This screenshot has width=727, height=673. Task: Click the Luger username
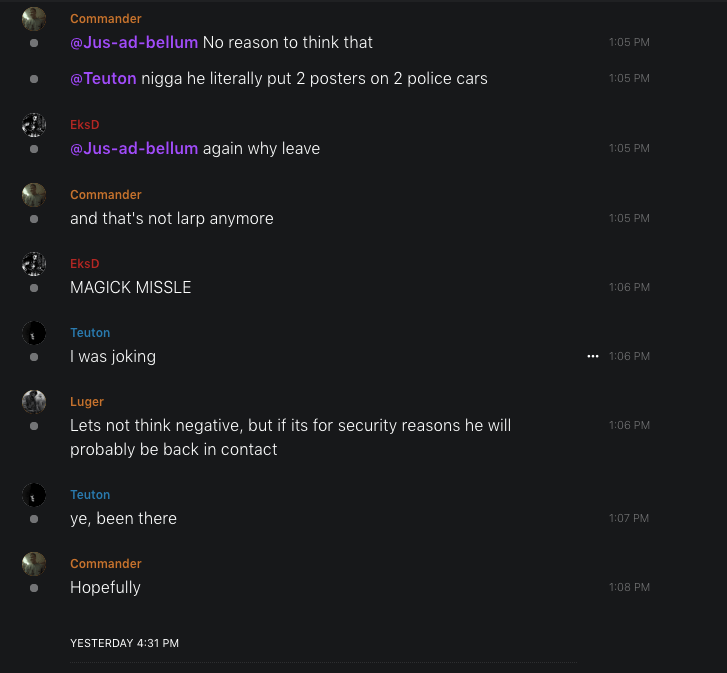pyautogui.click(x=87, y=402)
